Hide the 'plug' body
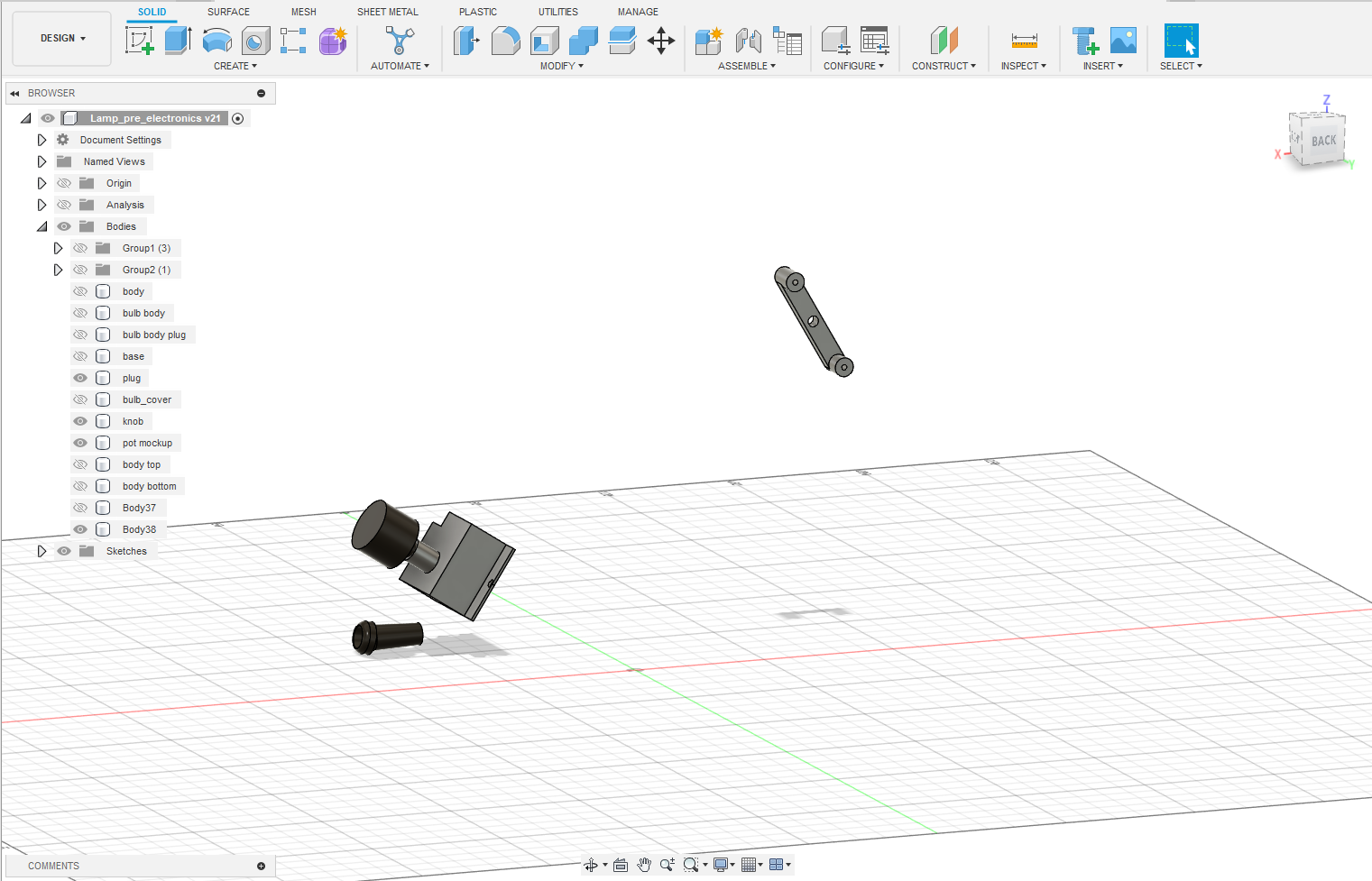1372x881 pixels. [80, 378]
